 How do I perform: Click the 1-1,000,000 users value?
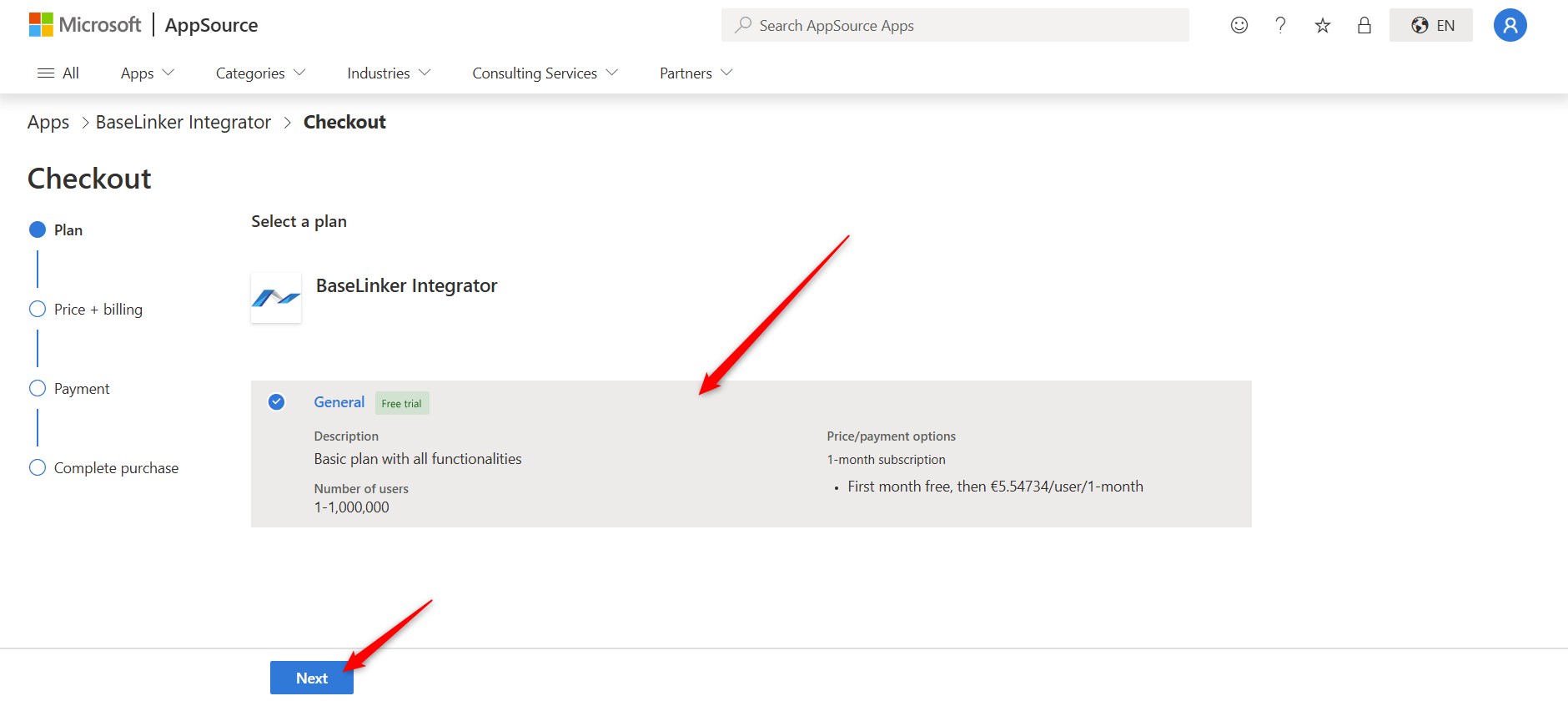point(351,507)
